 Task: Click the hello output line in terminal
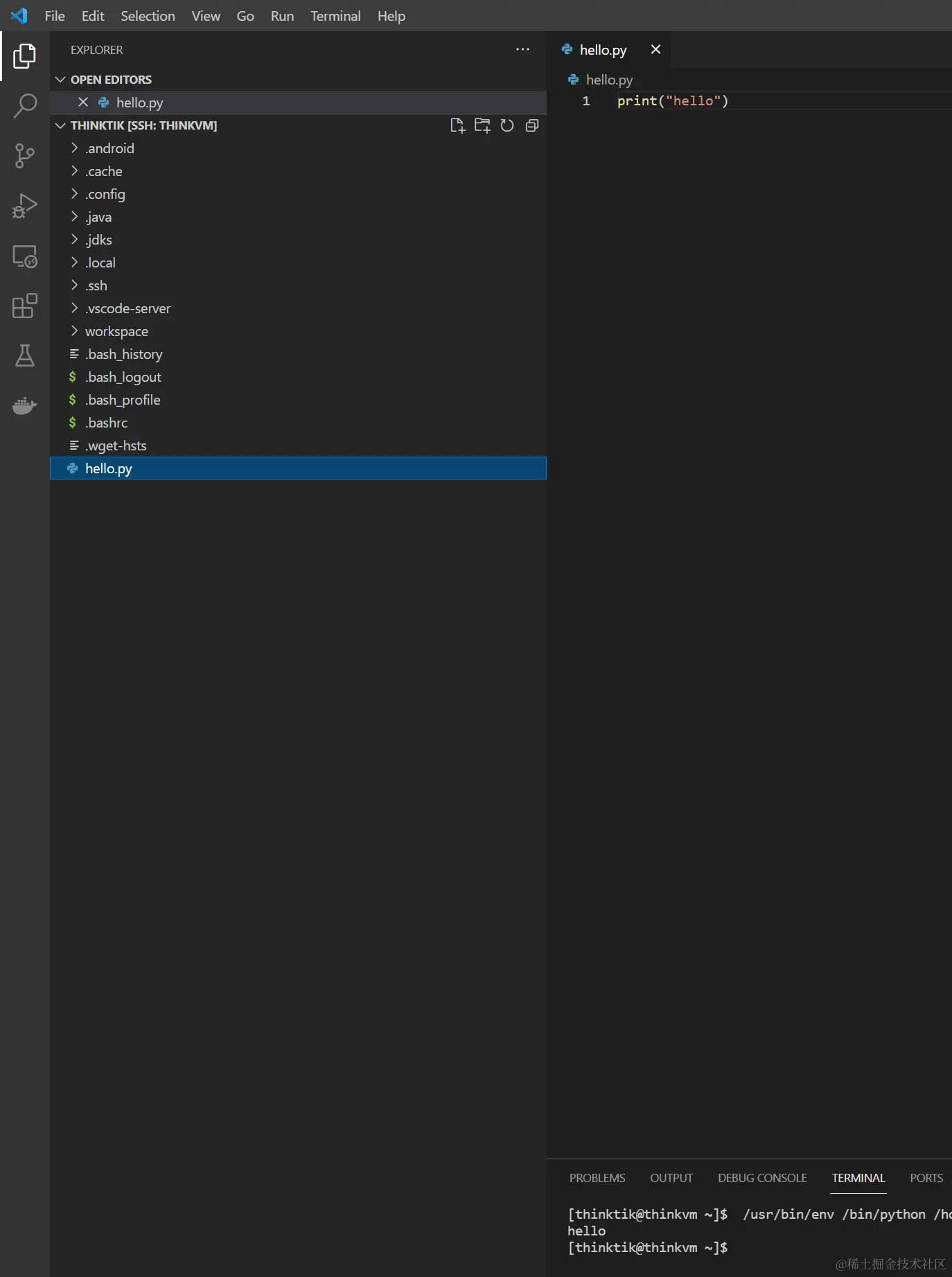pos(586,1231)
